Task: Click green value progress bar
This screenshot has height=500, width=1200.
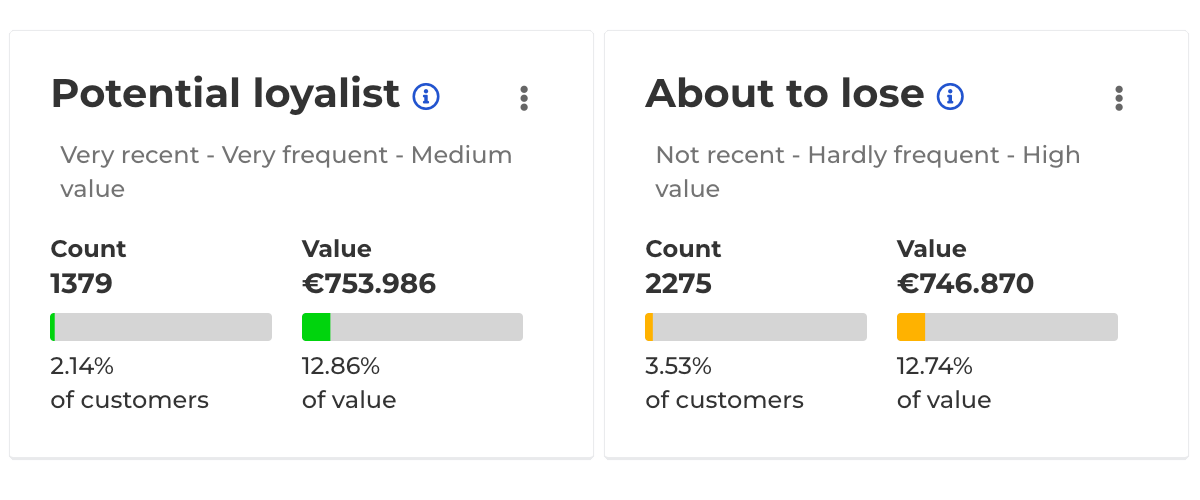Action: click(x=412, y=327)
